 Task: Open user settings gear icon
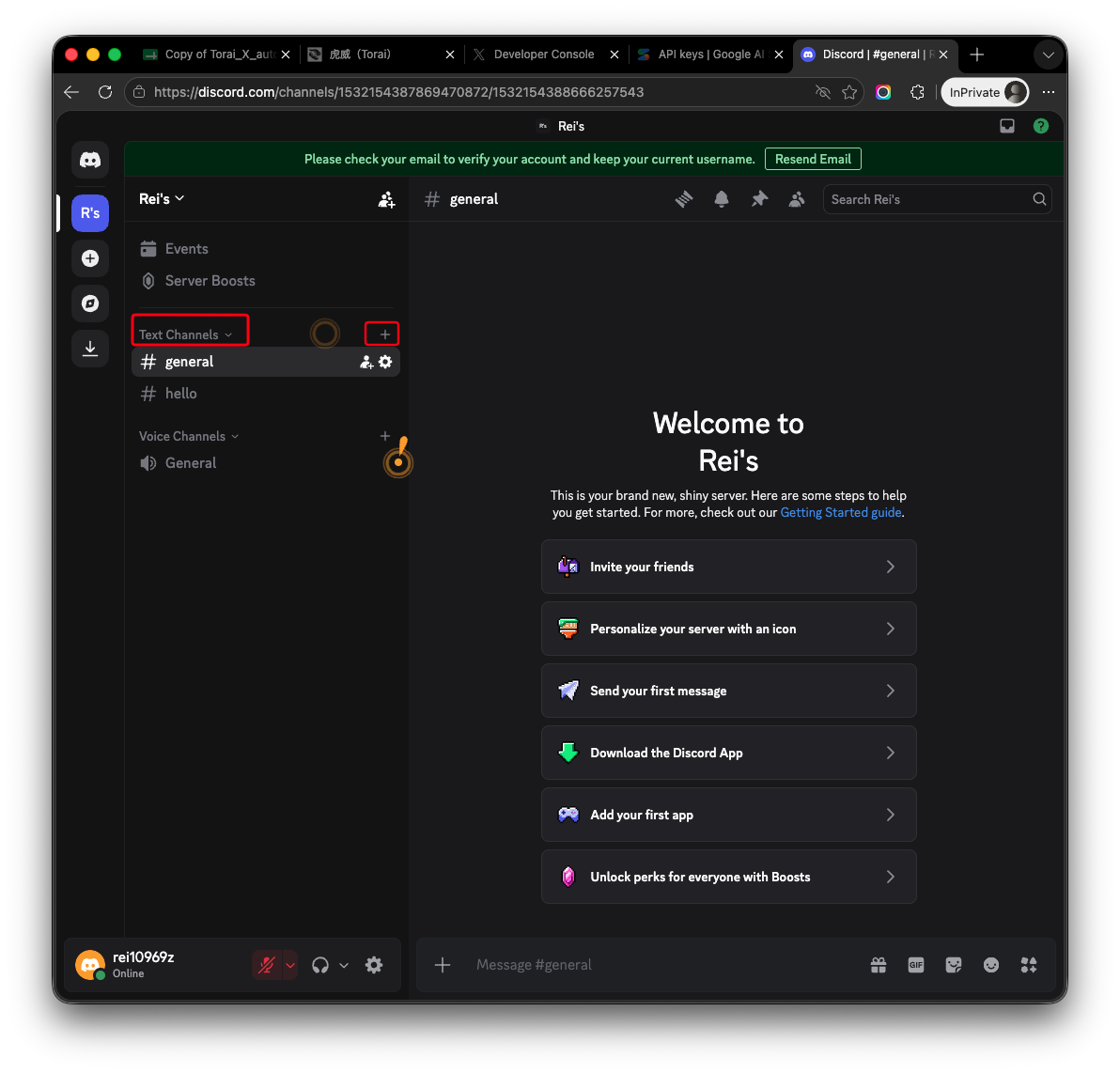(374, 965)
